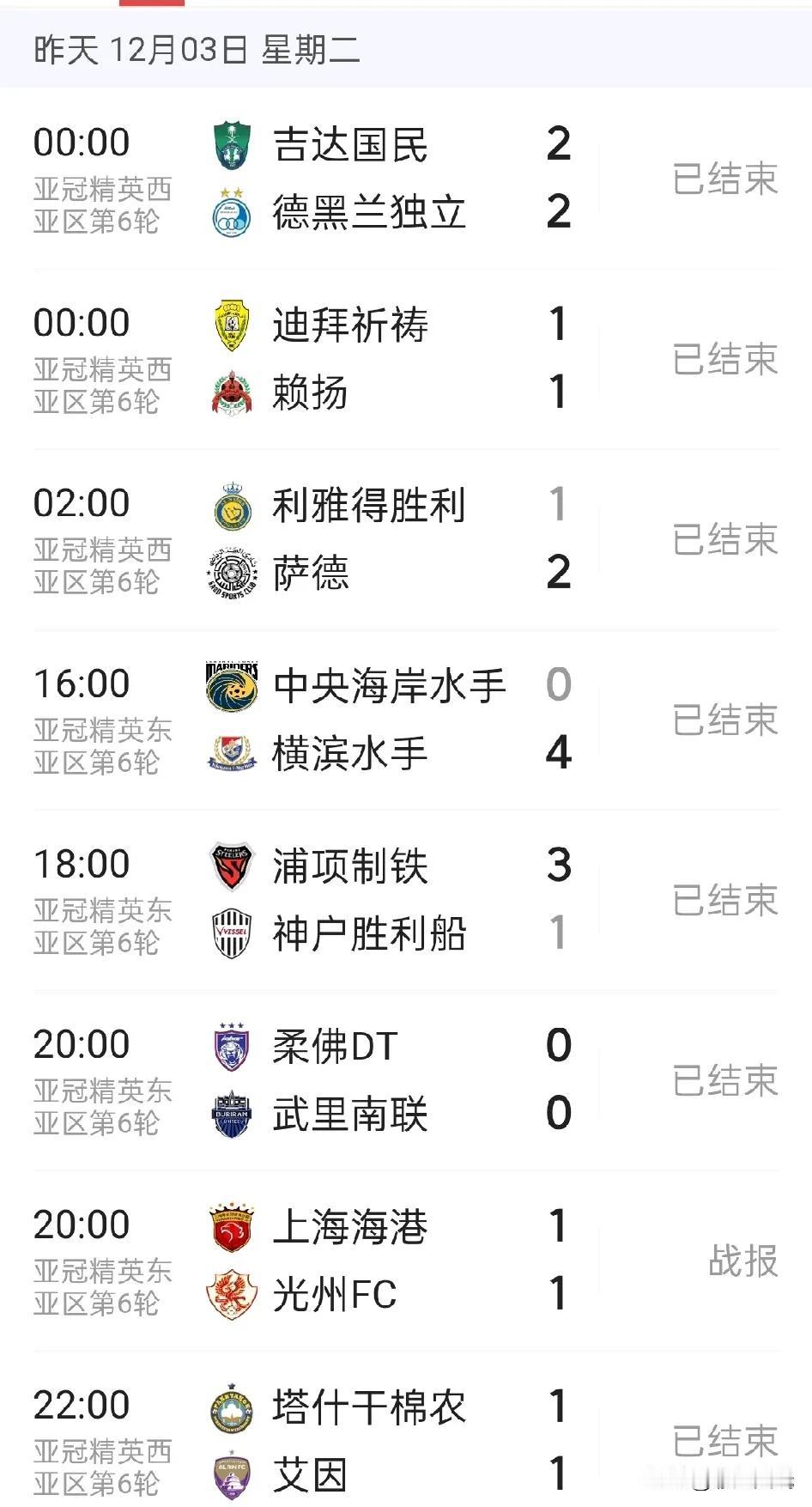Select the 神户胜利船 Vissel striped logo
Screen dimensions: 812x1507
pyautogui.click(x=232, y=934)
